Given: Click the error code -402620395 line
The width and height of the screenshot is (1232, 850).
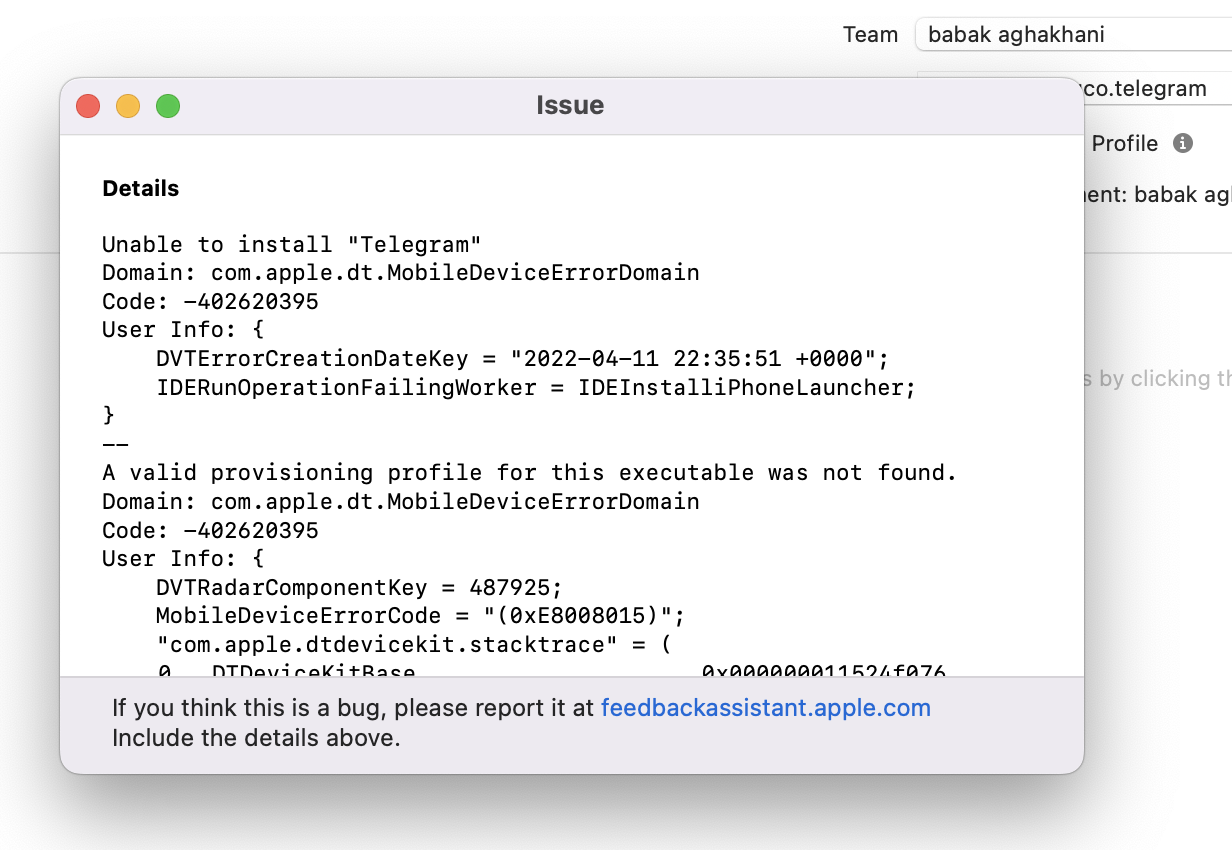Looking at the screenshot, I should [x=208, y=301].
